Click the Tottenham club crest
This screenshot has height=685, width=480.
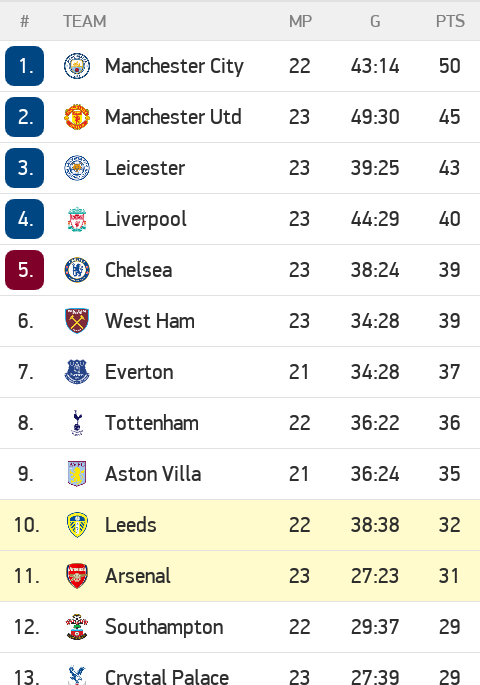pos(77,423)
